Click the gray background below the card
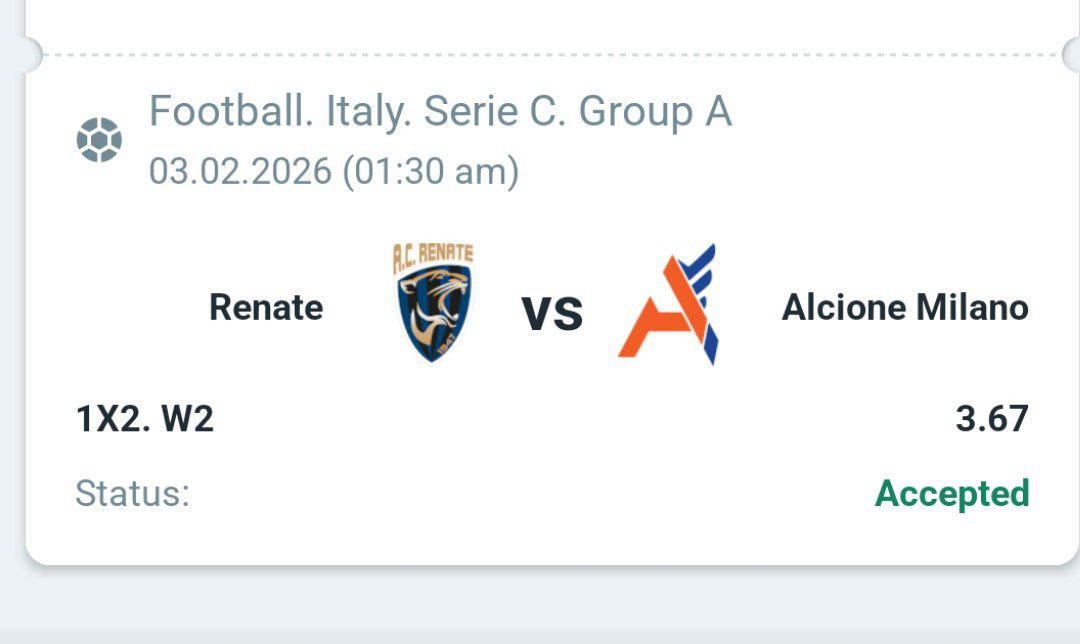Image resolution: width=1080 pixels, height=644 pixels. click(540, 605)
